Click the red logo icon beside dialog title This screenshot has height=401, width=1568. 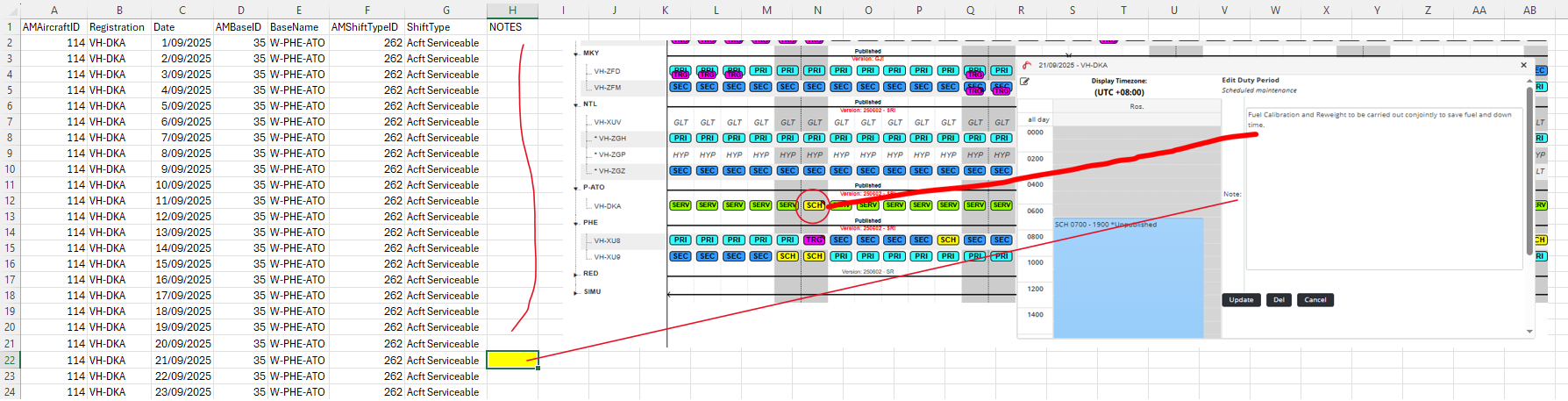point(1027,65)
